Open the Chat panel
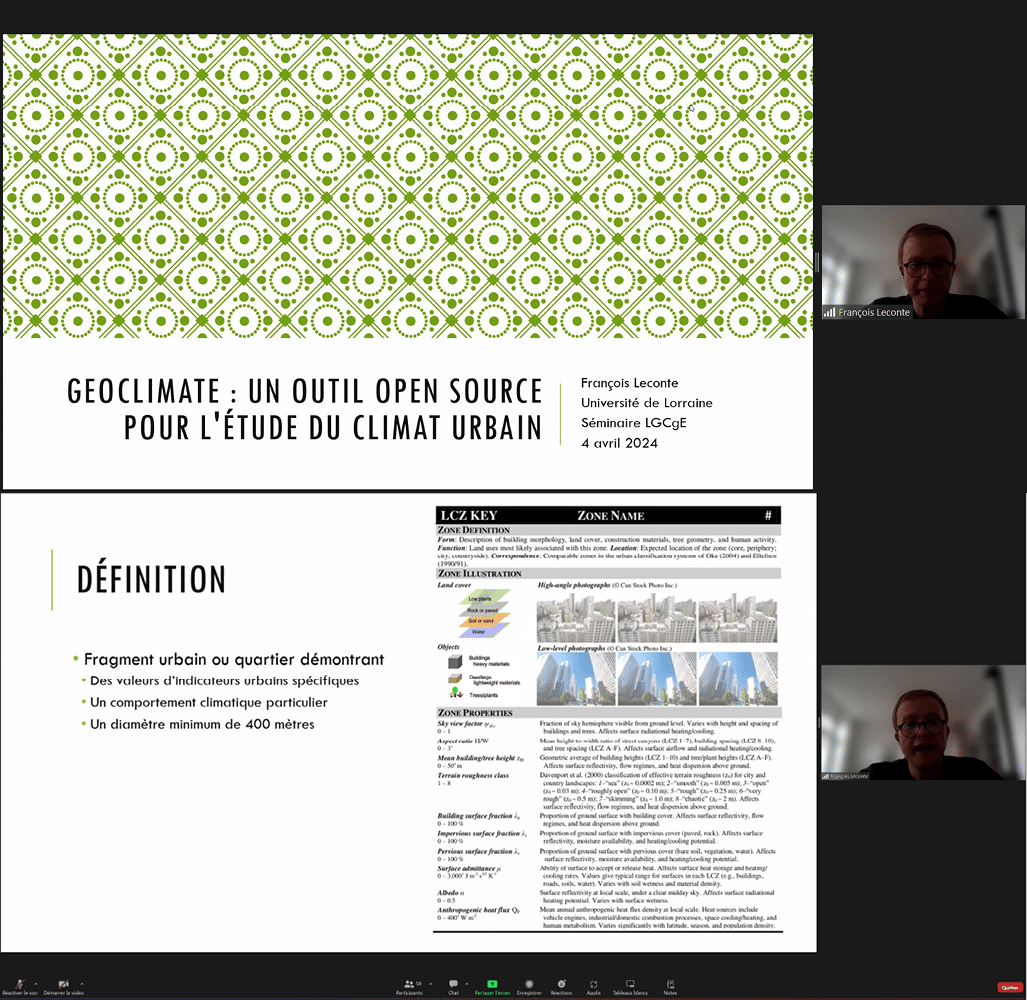 coord(453,987)
